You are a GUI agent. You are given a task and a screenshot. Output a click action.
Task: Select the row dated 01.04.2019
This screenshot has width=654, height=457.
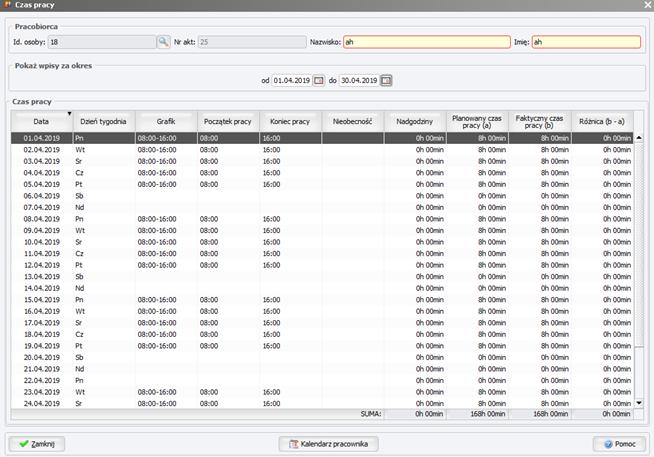point(322,138)
